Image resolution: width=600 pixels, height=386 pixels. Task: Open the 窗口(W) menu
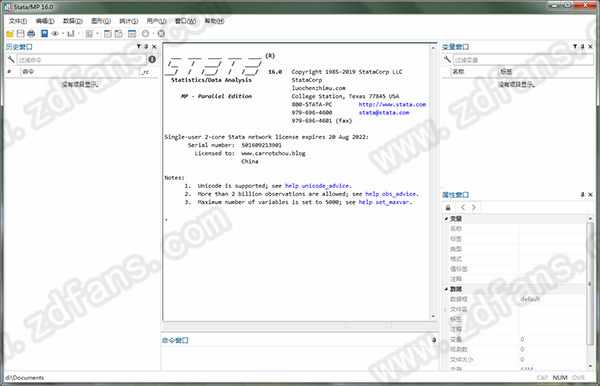(x=185, y=21)
